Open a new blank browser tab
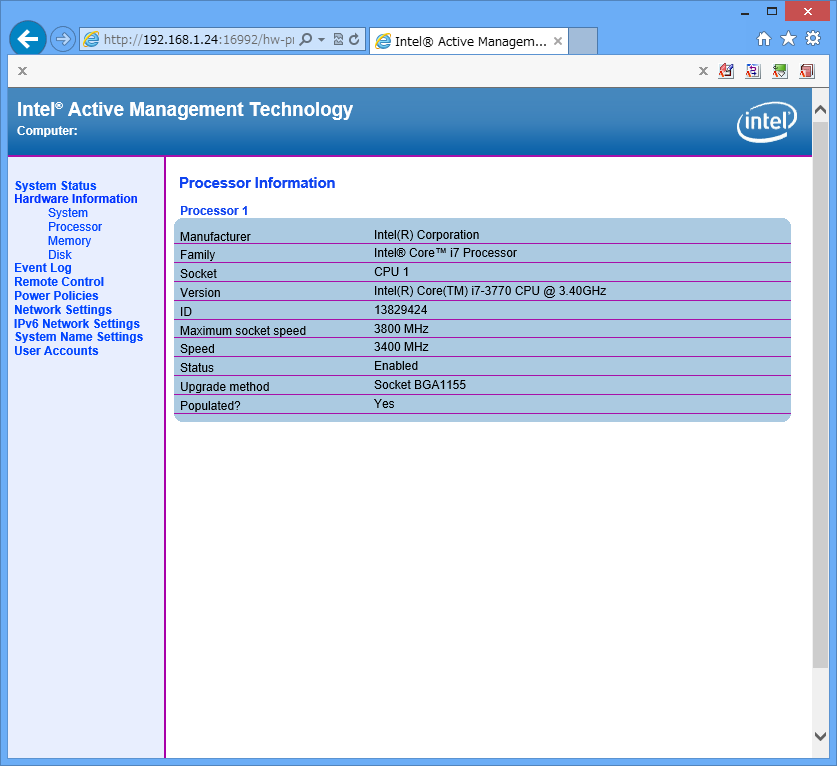Image resolution: width=837 pixels, height=766 pixels. 583,41
